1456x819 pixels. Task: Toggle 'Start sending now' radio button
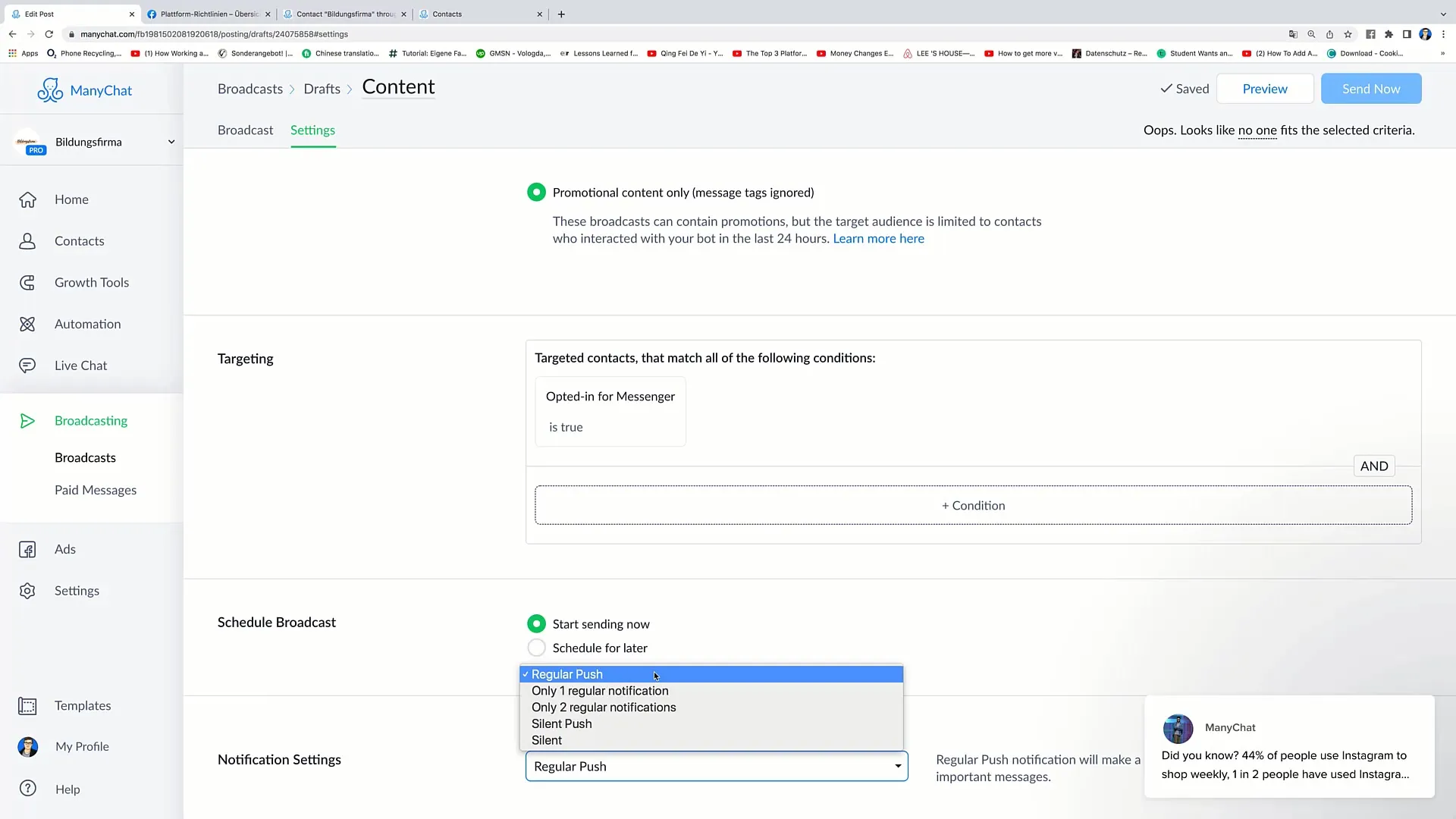coord(536,623)
